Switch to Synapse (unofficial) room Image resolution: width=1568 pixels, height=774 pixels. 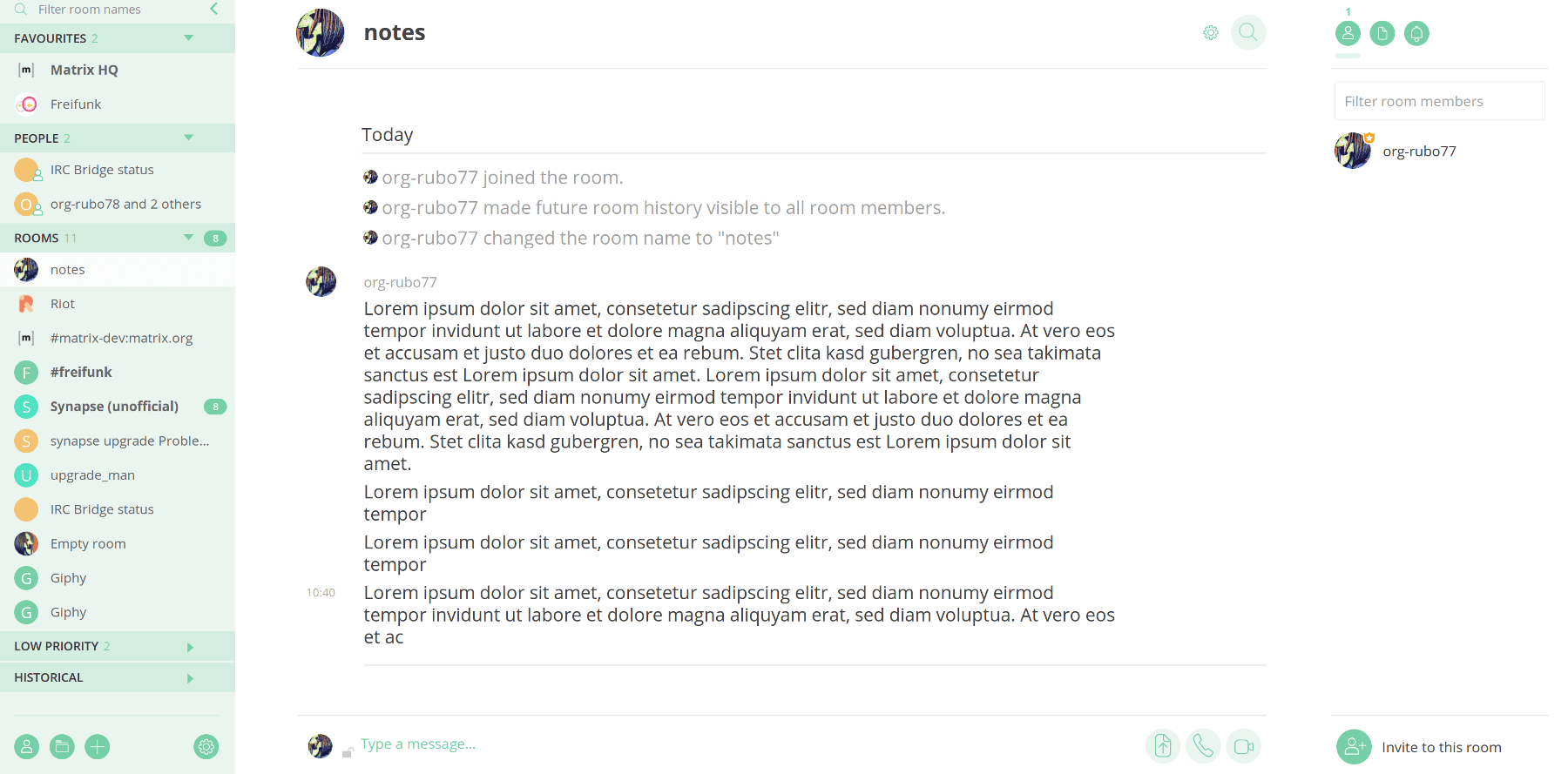coord(114,407)
